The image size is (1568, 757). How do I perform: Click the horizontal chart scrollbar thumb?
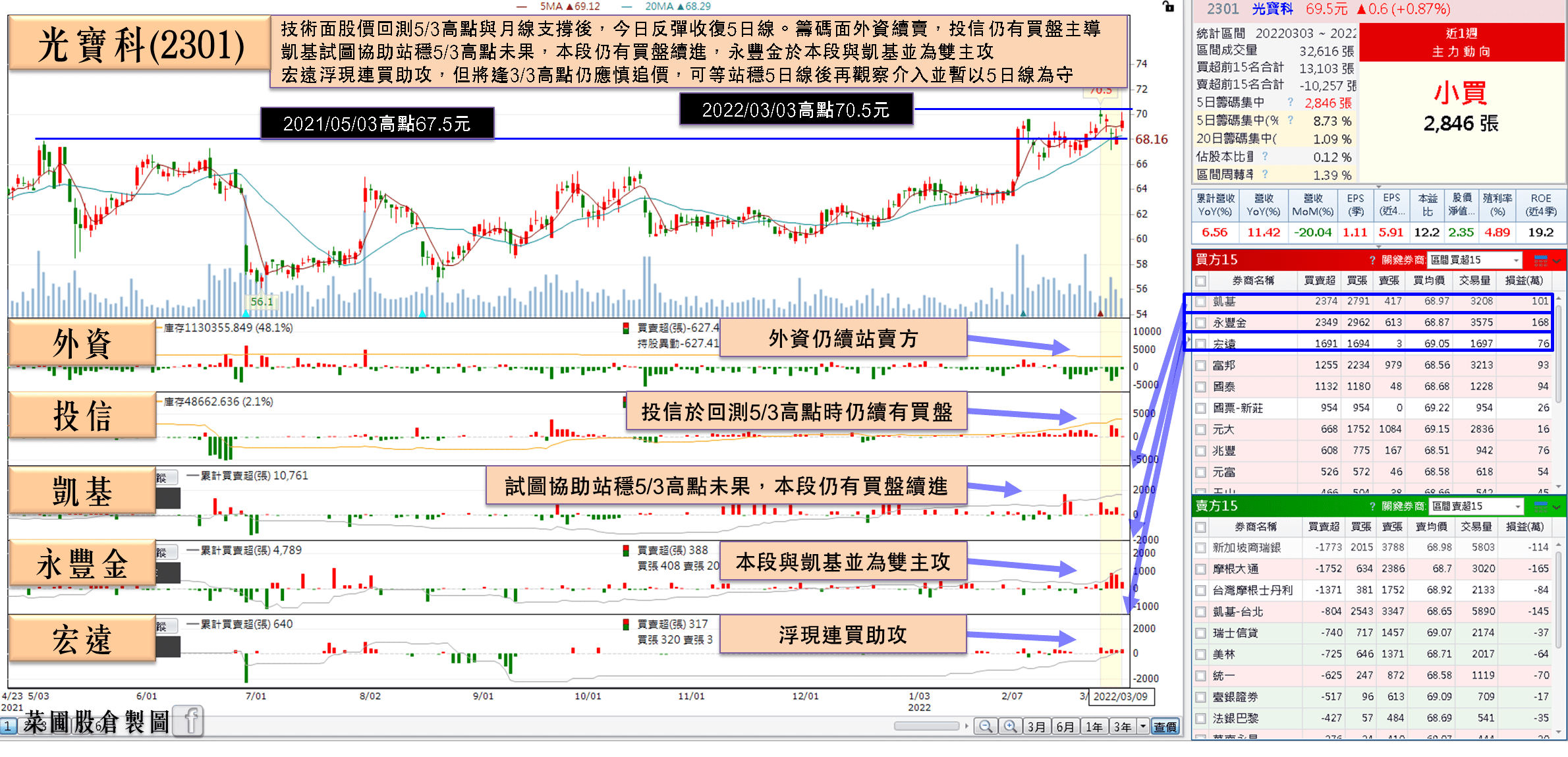(x=926, y=726)
